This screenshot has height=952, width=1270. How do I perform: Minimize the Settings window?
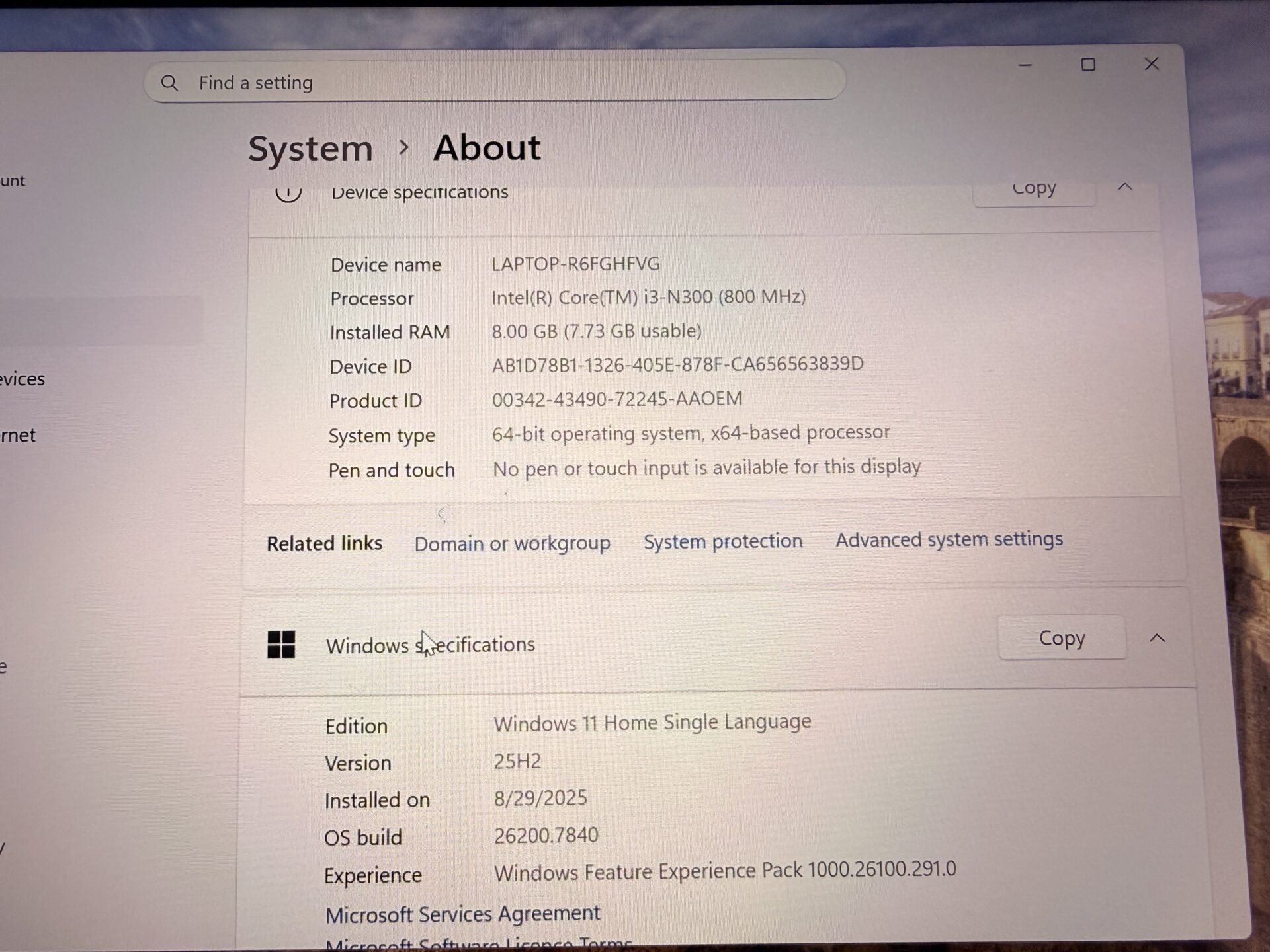[x=1025, y=65]
